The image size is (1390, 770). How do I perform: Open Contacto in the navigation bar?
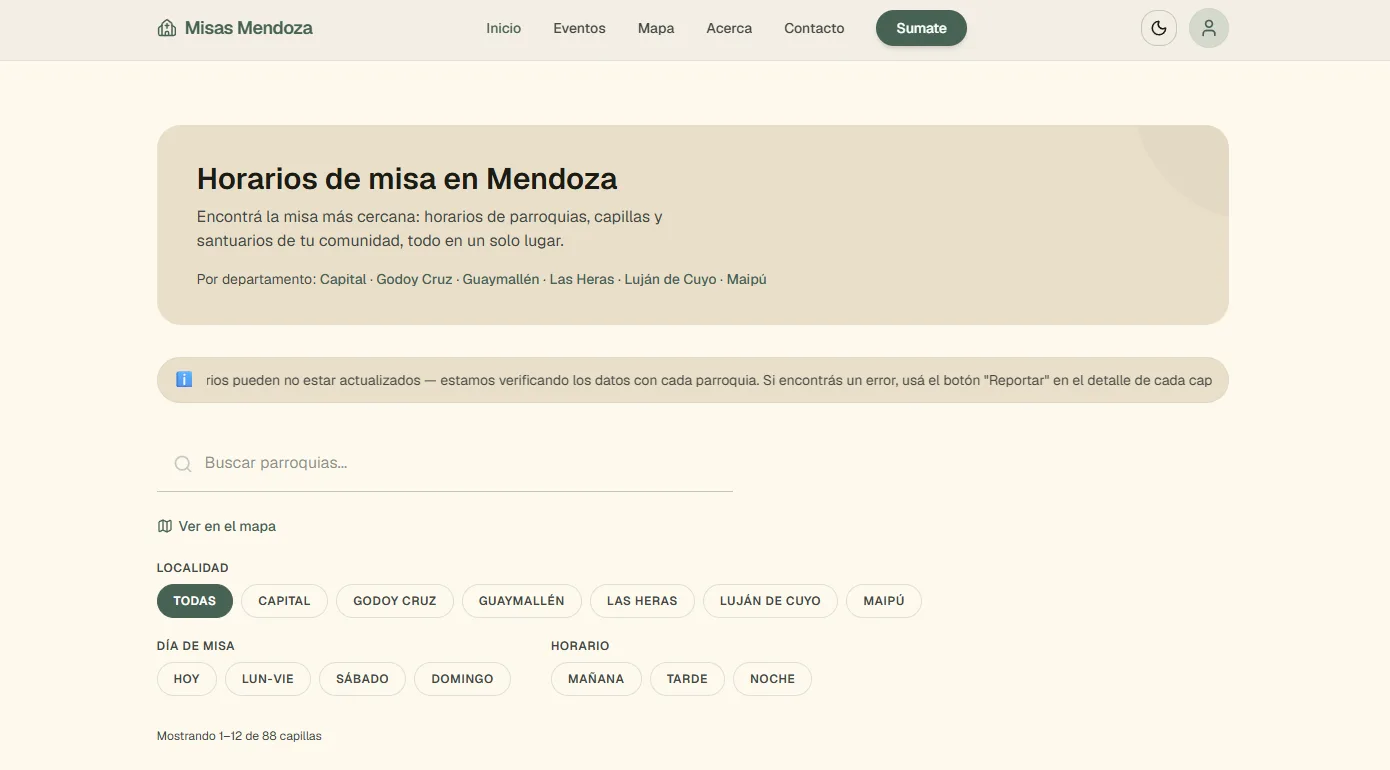click(x=814, y=28)
